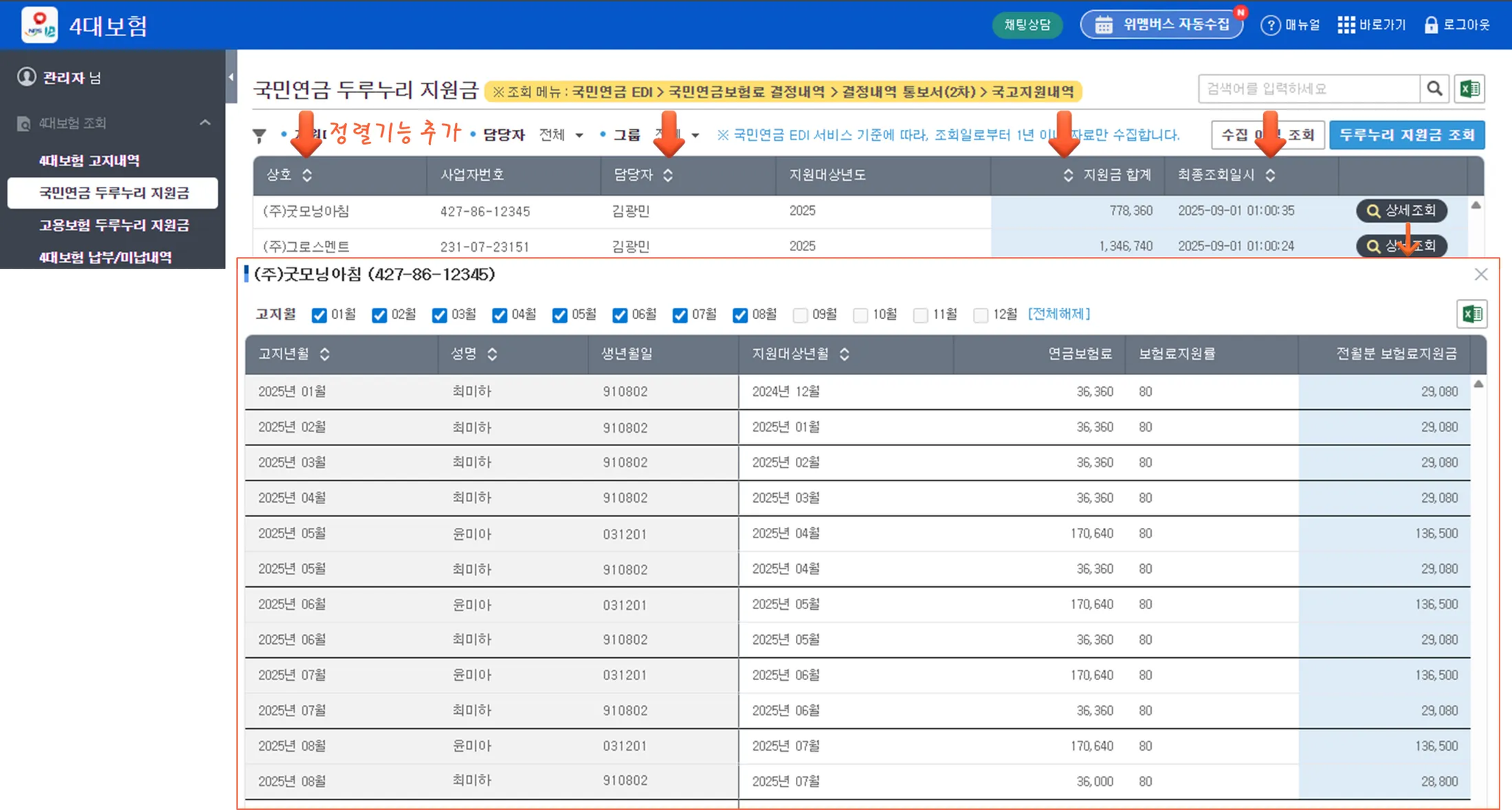Click the filter funnel icon
Image resolution: width=1512 pixels, height=810 pixels.
(259, 135)
